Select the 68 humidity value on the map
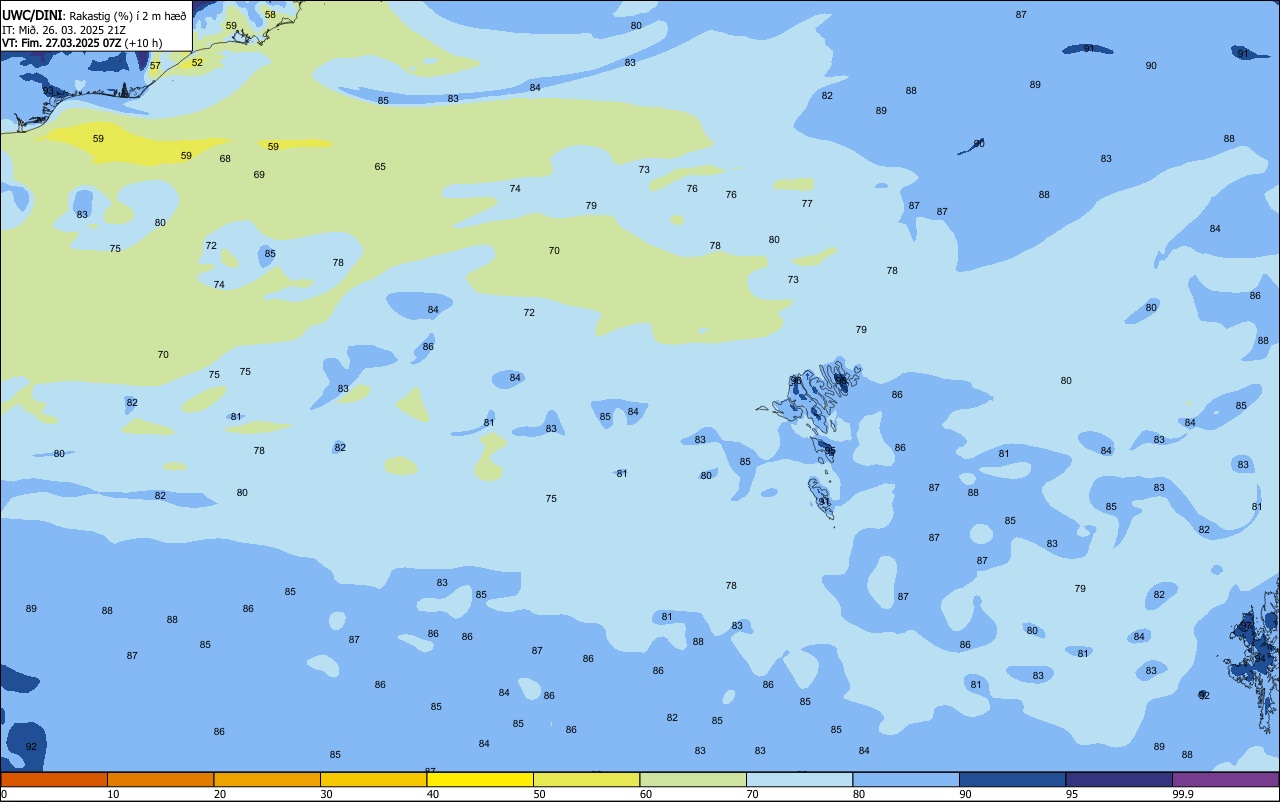Screen dimensions: 1280x802 click(x=225, y=159)
